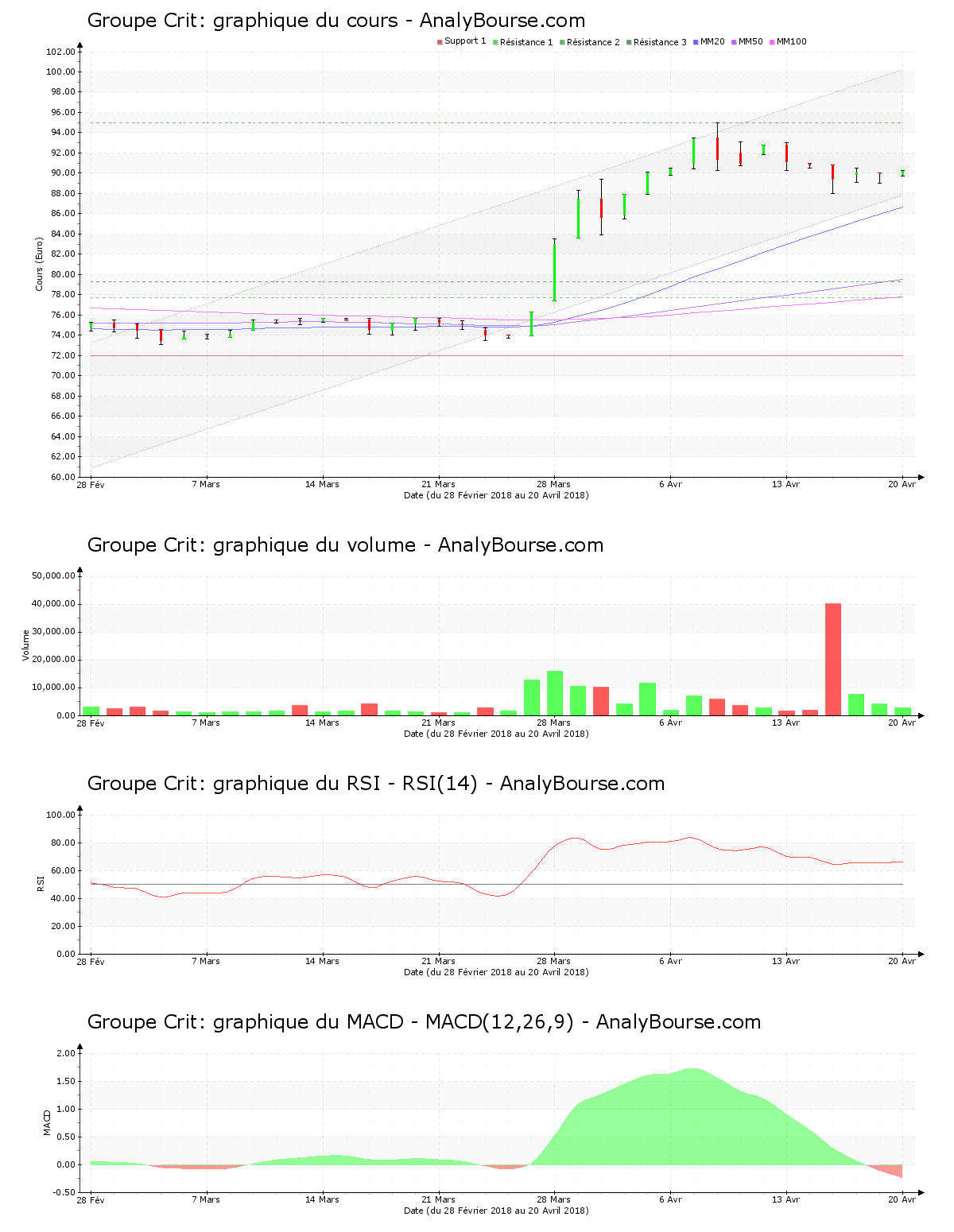
Task: Click the MM100 pink legend swatch
Action: 772,42
